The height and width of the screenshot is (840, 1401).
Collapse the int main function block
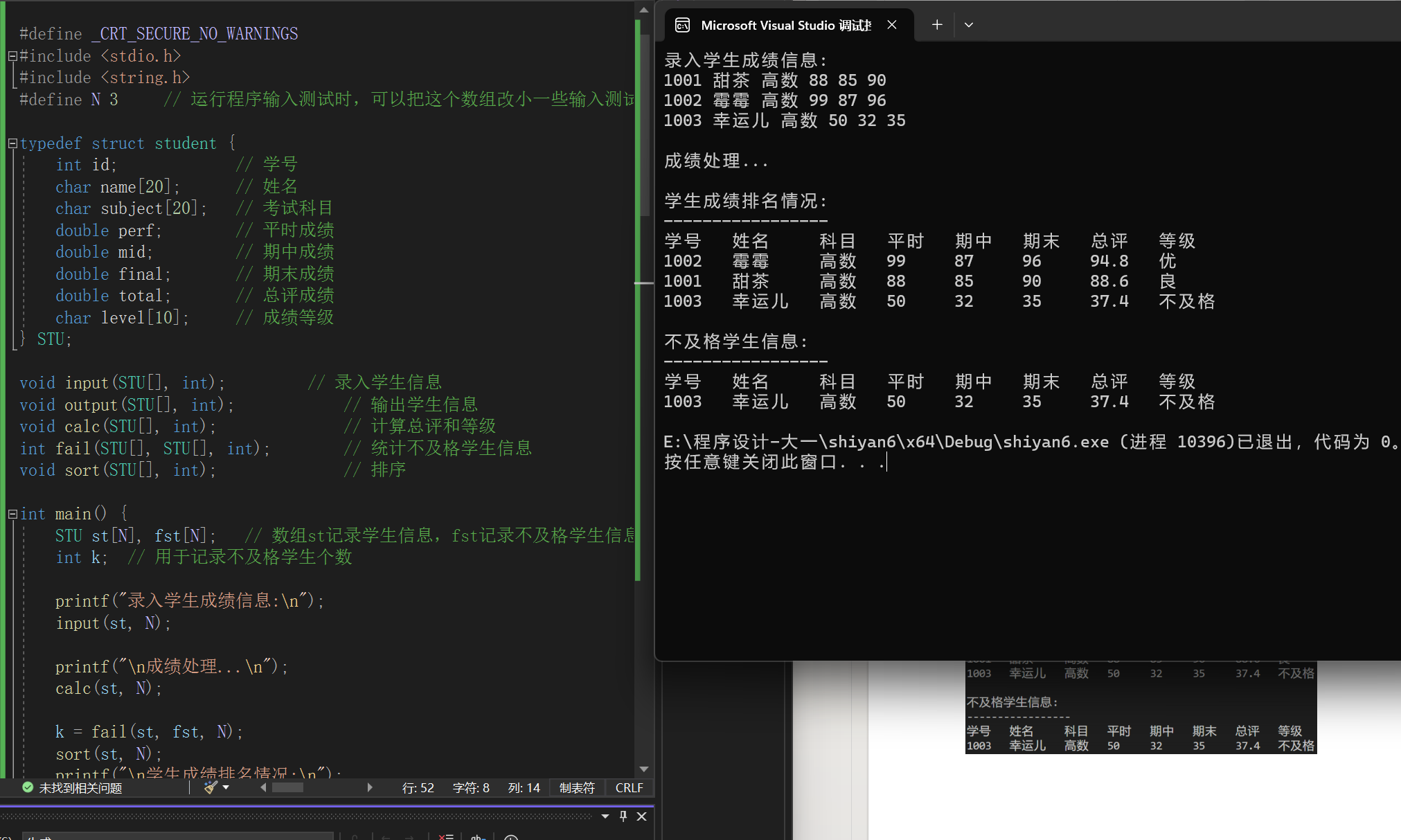click(12, 514)
